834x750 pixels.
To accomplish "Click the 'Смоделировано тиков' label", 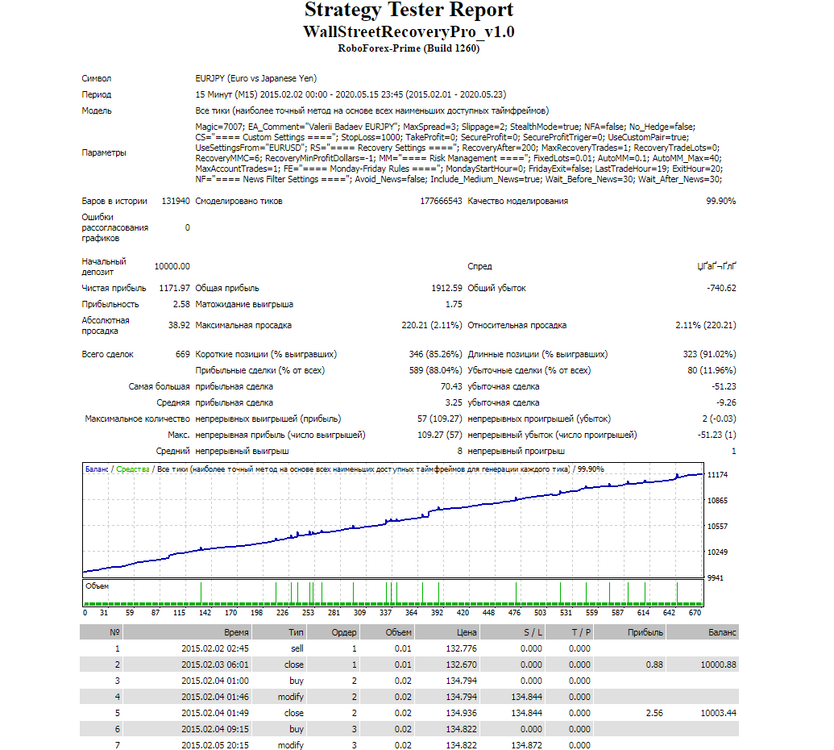I will point(239,201).
